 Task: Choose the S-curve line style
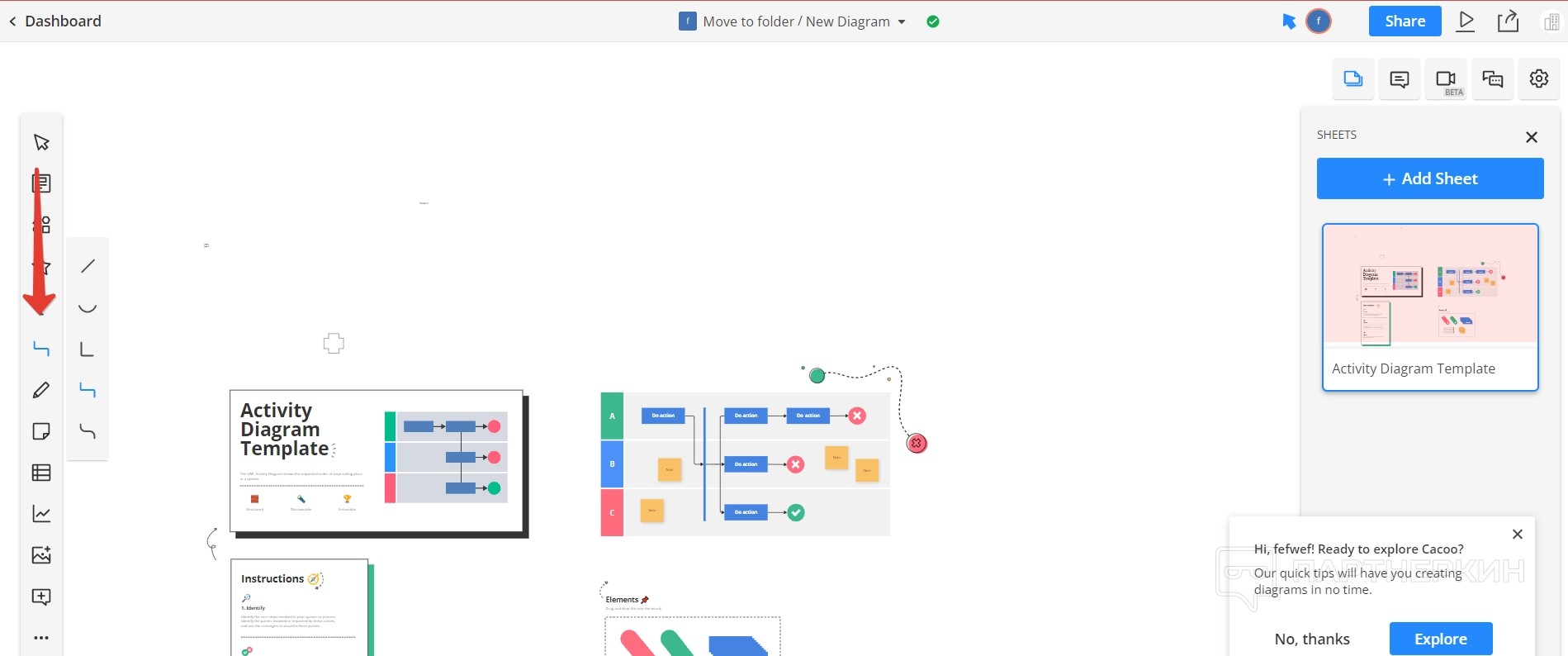tap(88, 431)
